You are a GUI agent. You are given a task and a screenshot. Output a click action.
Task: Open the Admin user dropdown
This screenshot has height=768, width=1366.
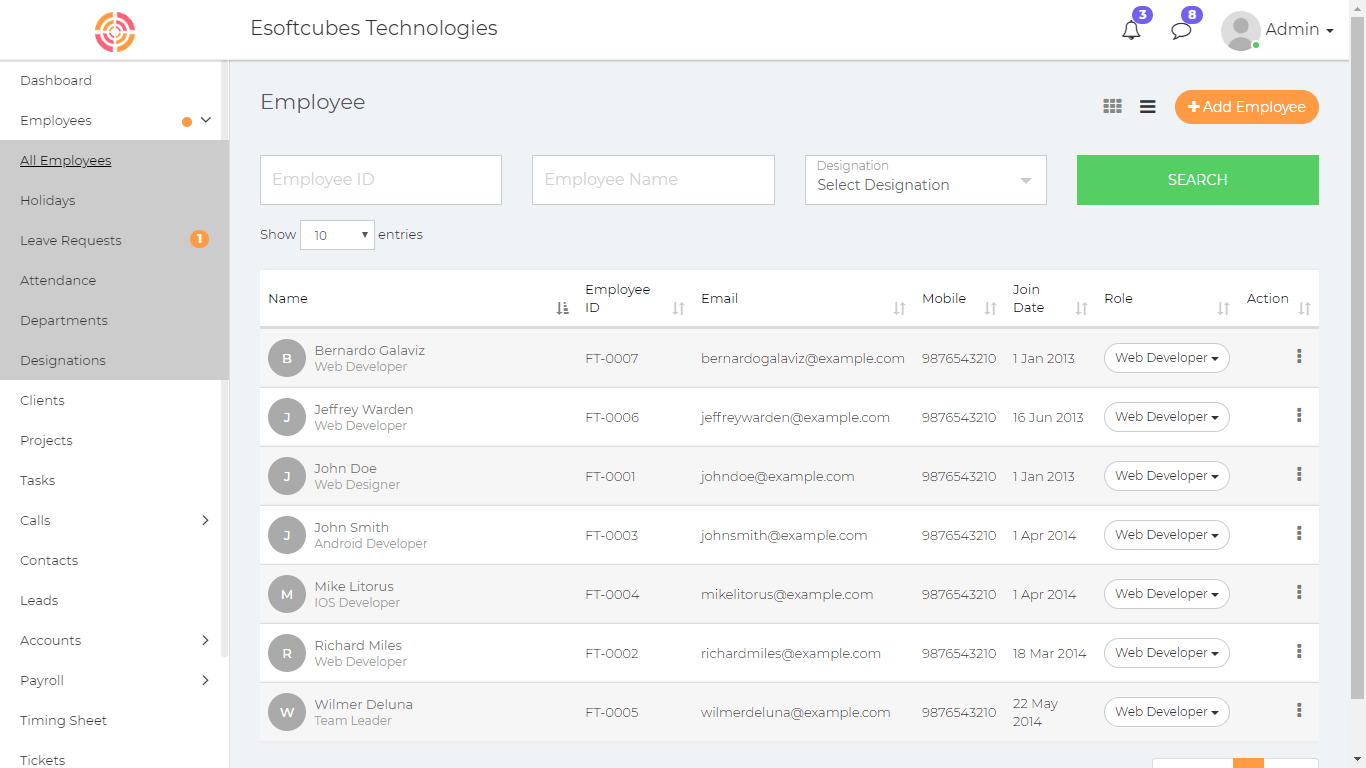pyautogui.click(x=1299, y=30)
